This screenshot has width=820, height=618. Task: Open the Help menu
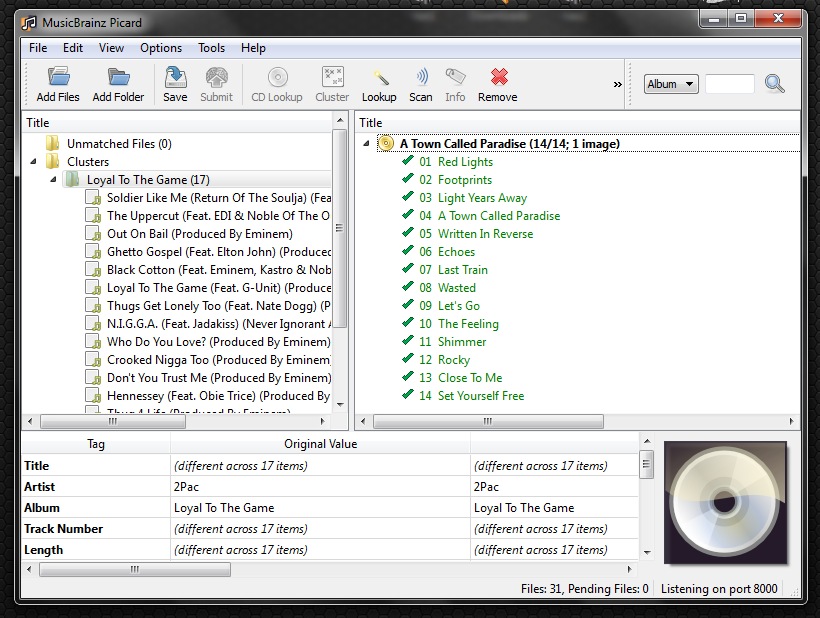tap(253, 48)
